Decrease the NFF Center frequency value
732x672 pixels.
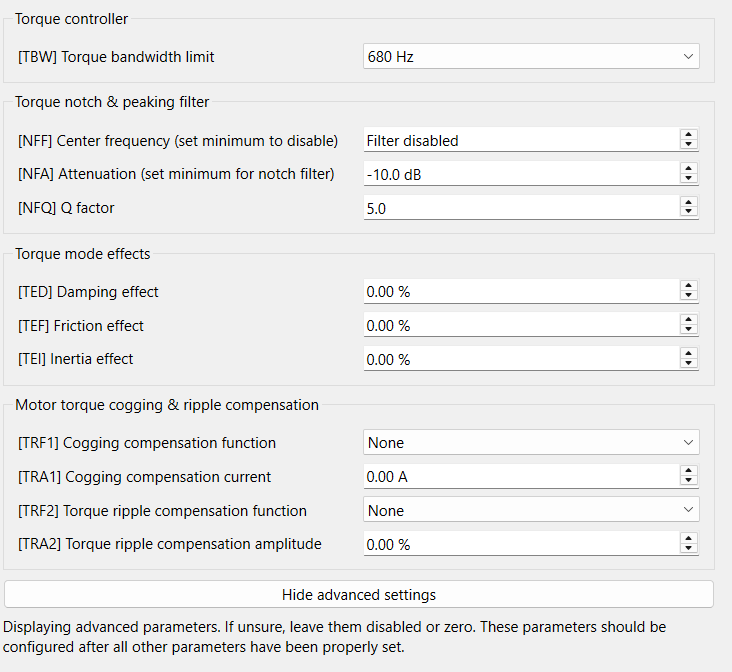coord(688,146)
